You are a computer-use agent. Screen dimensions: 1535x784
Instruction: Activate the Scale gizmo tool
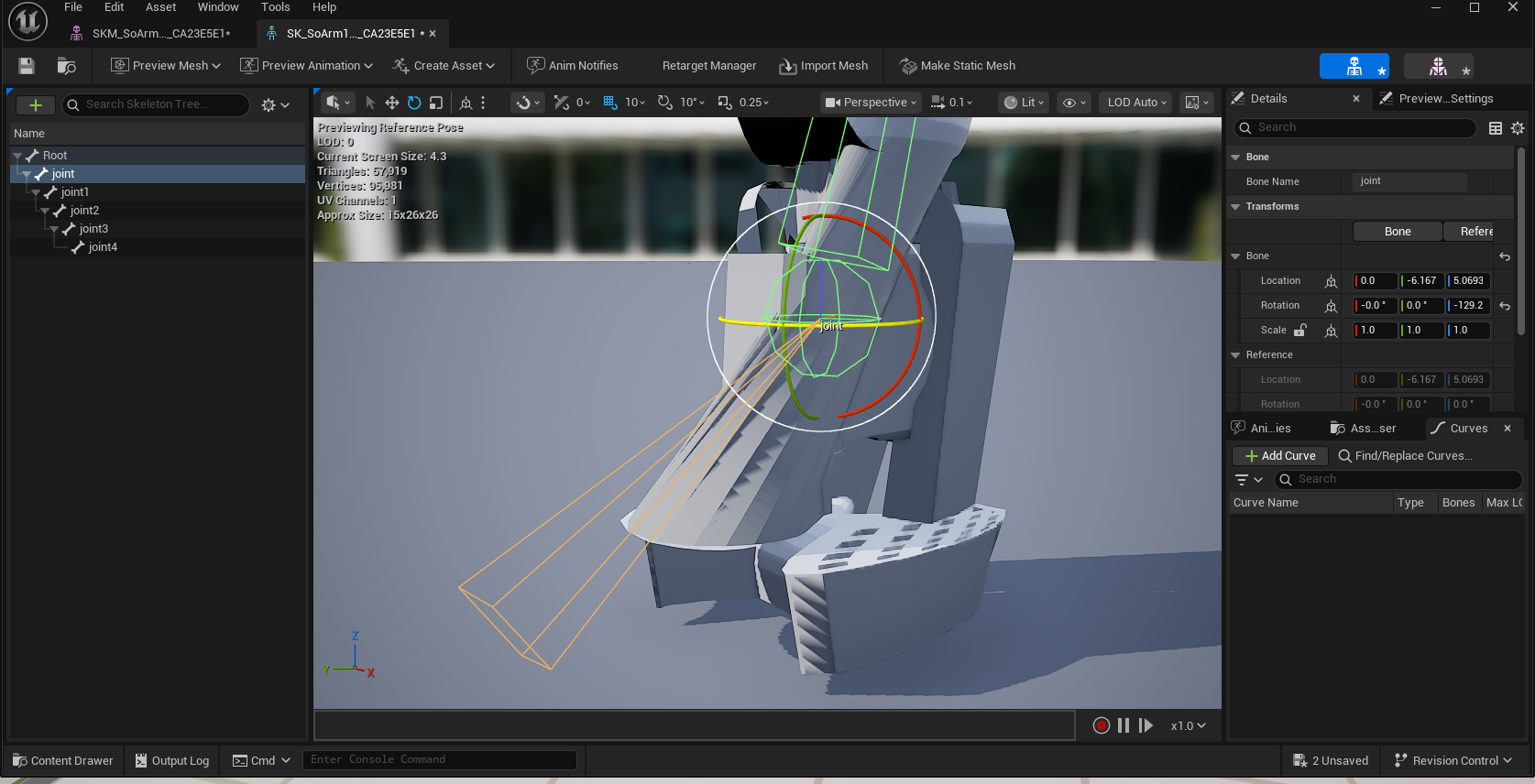tap(436, 103)
